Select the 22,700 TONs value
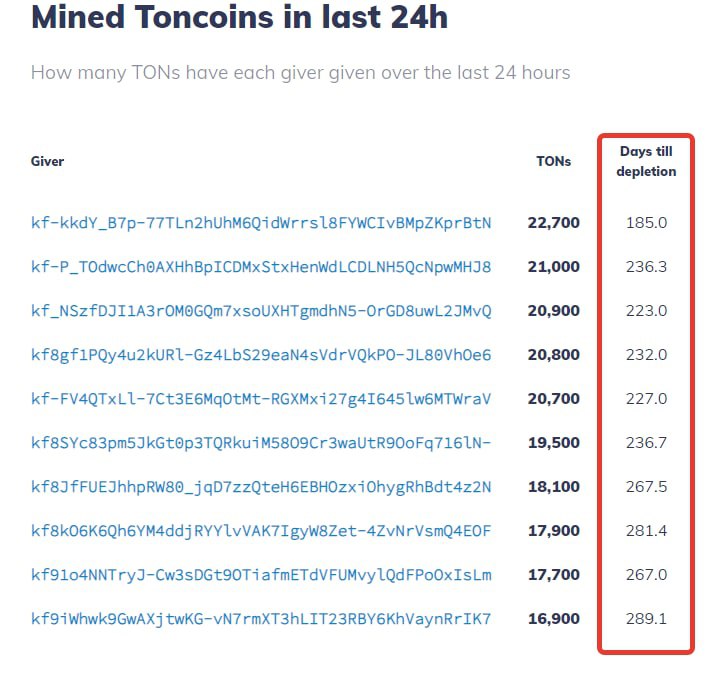Screen dimensions: 716x680 553,223
